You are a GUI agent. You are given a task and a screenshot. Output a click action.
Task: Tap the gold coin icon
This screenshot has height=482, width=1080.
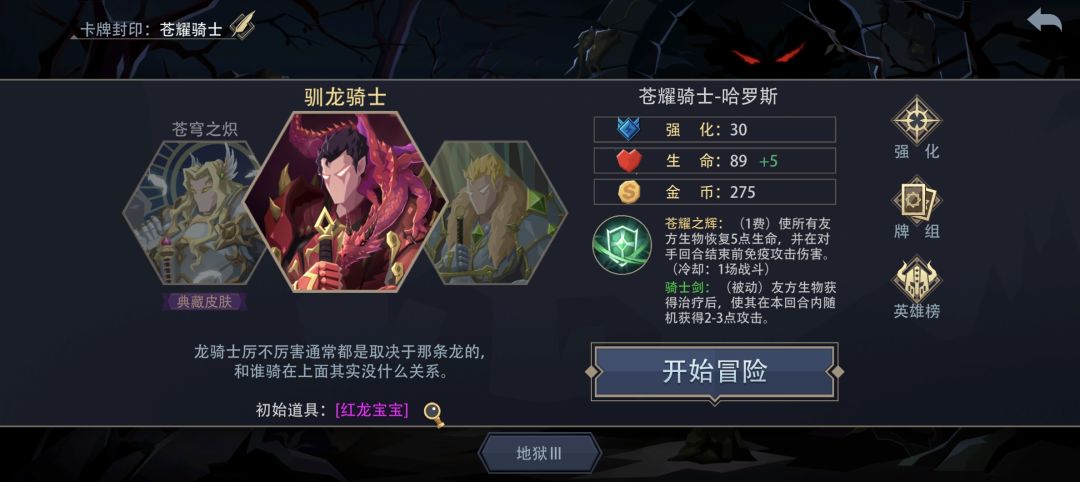(628, 192)
